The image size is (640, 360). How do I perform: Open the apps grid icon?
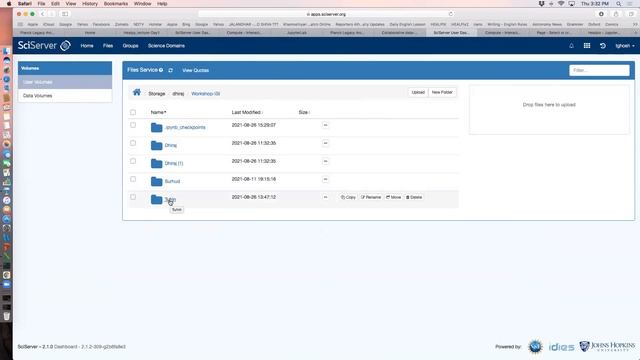(x=587, y=46)
